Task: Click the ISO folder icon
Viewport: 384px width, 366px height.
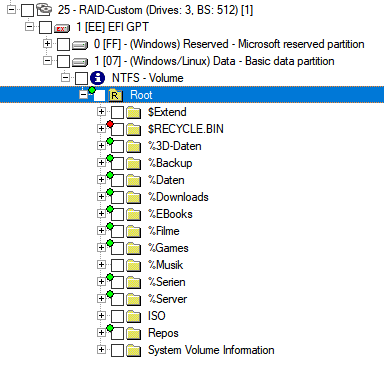Action: click(134, 316)
